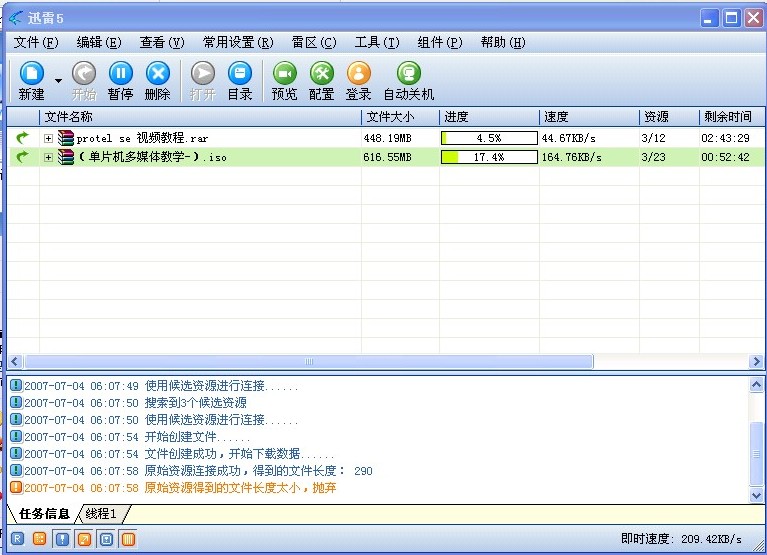Viewport: 767px width, 555px height.
Task: Open the 常用设置(R) menu
Action: tap(238, 43)
